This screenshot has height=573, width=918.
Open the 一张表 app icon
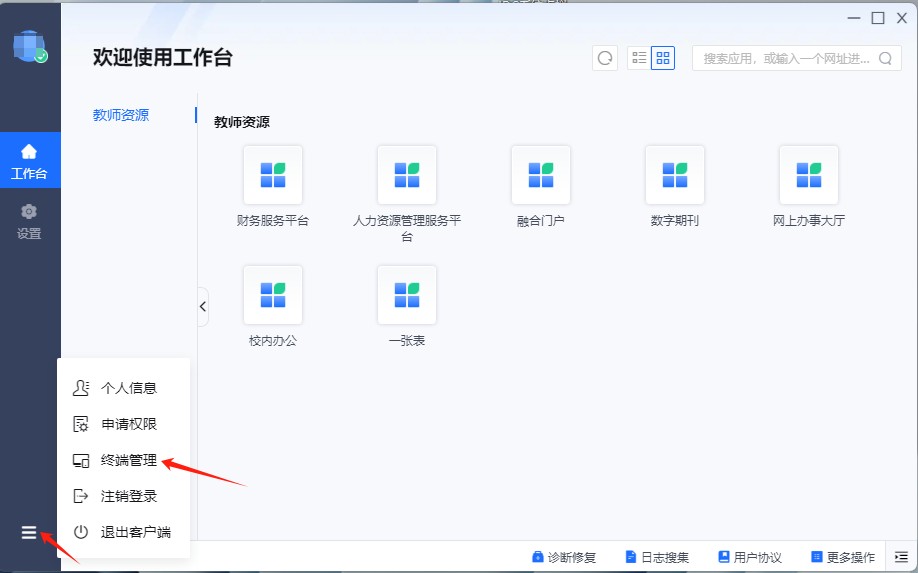[406, 295]
